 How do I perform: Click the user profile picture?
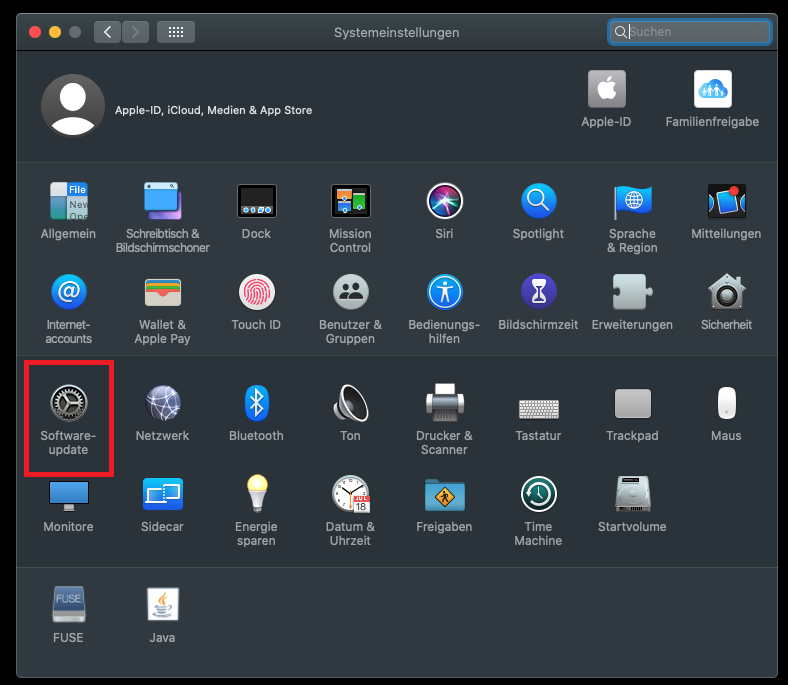[x=72, y=105]
